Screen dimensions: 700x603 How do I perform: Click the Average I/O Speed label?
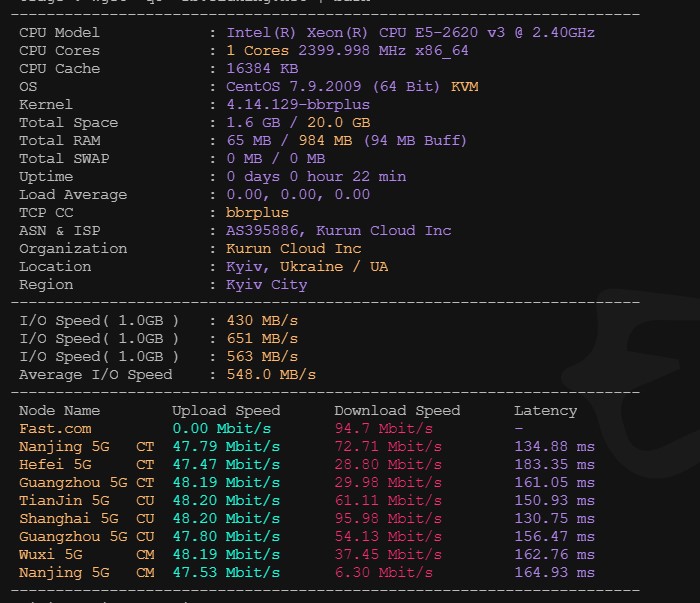pos(96,374)
